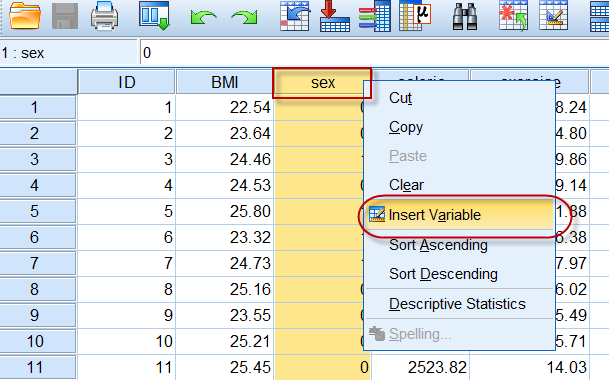Print using the printer icon
609x380 pixels.
click(104, 16)
